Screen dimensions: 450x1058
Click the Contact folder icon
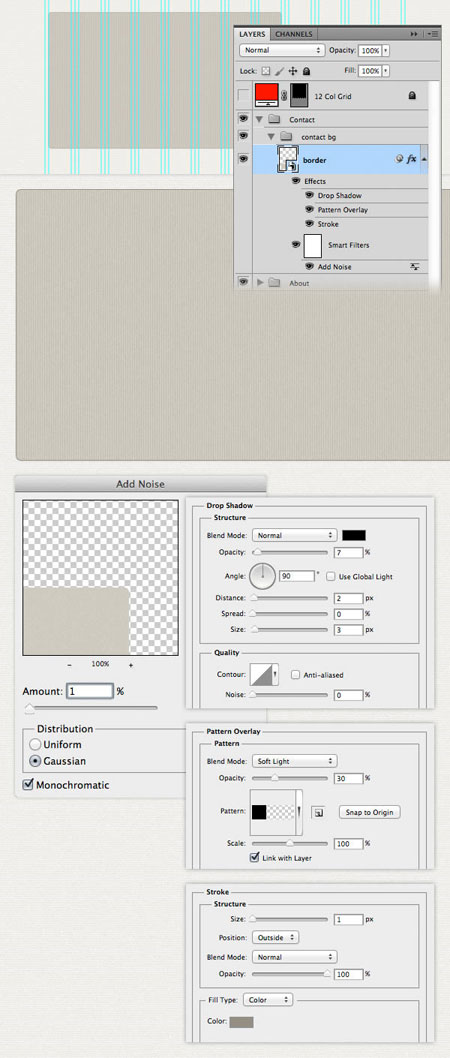click(274, 119)
